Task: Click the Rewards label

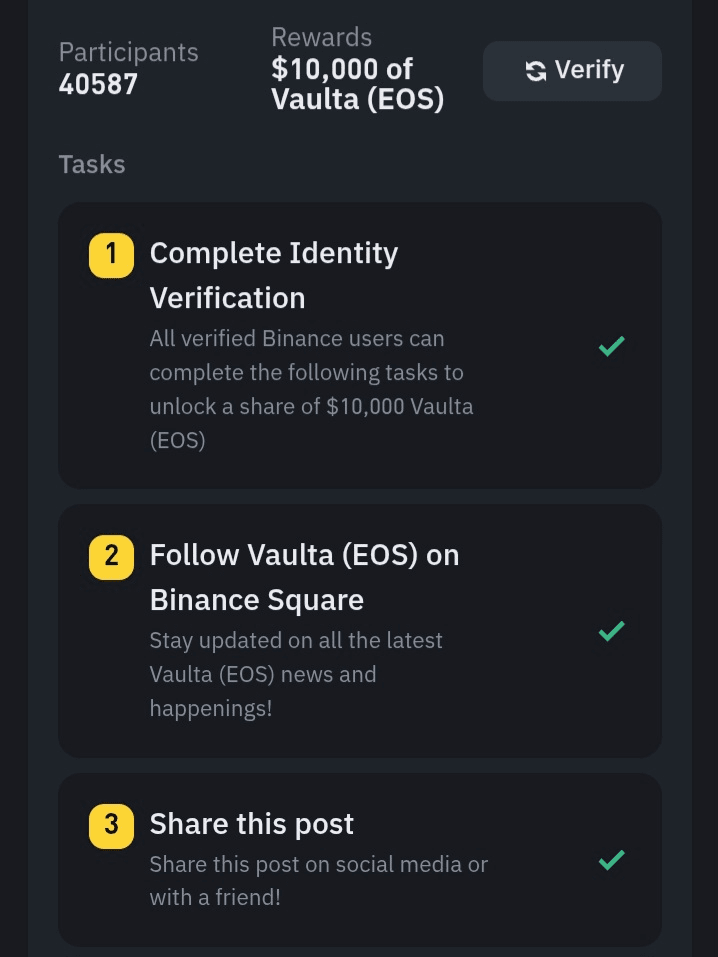Action: click(x=321, y=38)
